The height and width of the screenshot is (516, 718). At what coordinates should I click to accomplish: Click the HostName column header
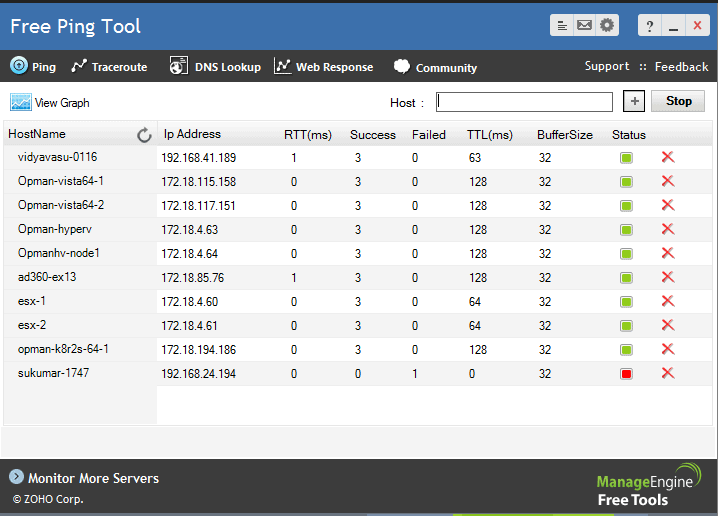pyautogui.click(x=37, y=134)
